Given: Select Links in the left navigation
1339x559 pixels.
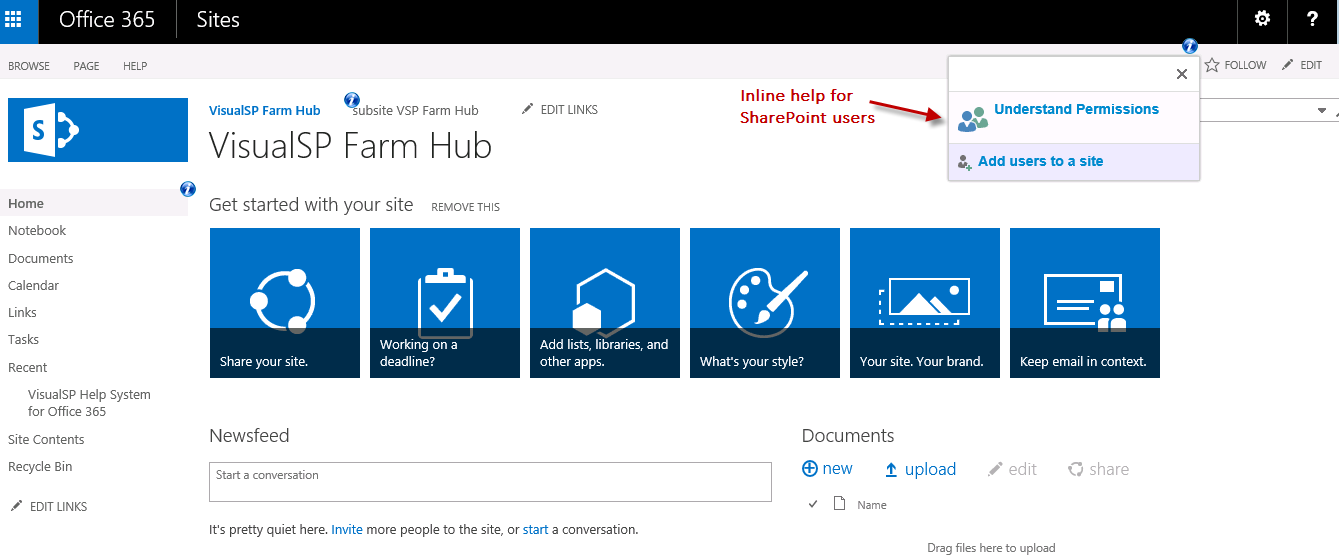Looking at the screenshot, I should [22, 312].
